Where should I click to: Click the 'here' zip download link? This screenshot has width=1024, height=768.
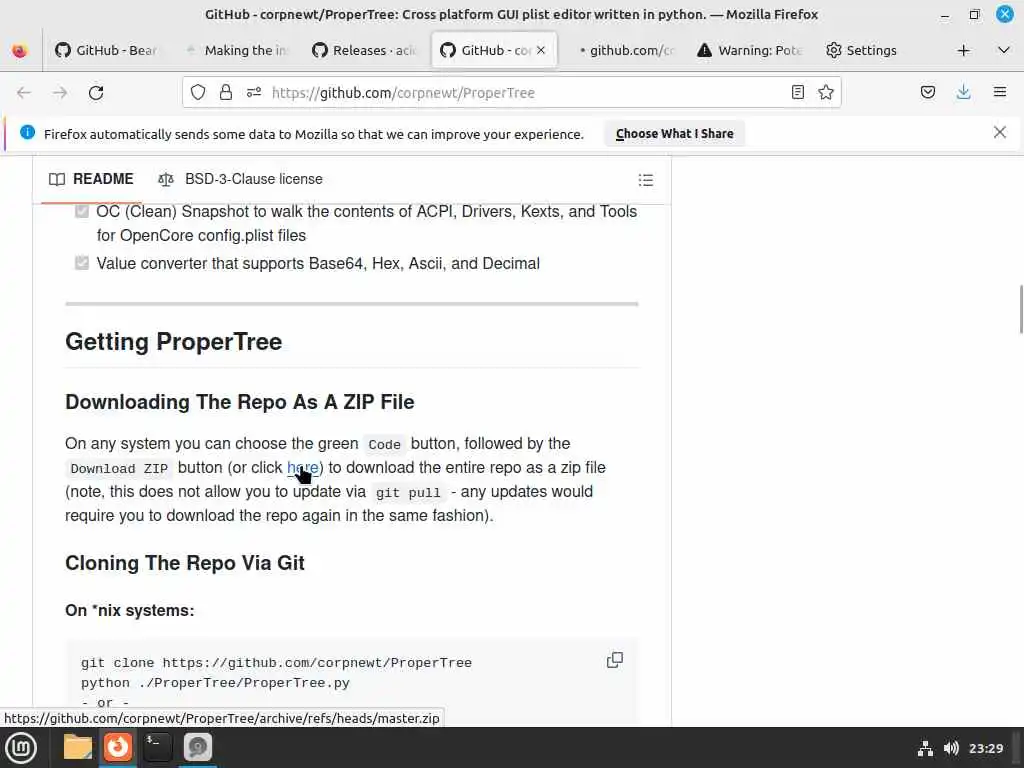point(303,468)
